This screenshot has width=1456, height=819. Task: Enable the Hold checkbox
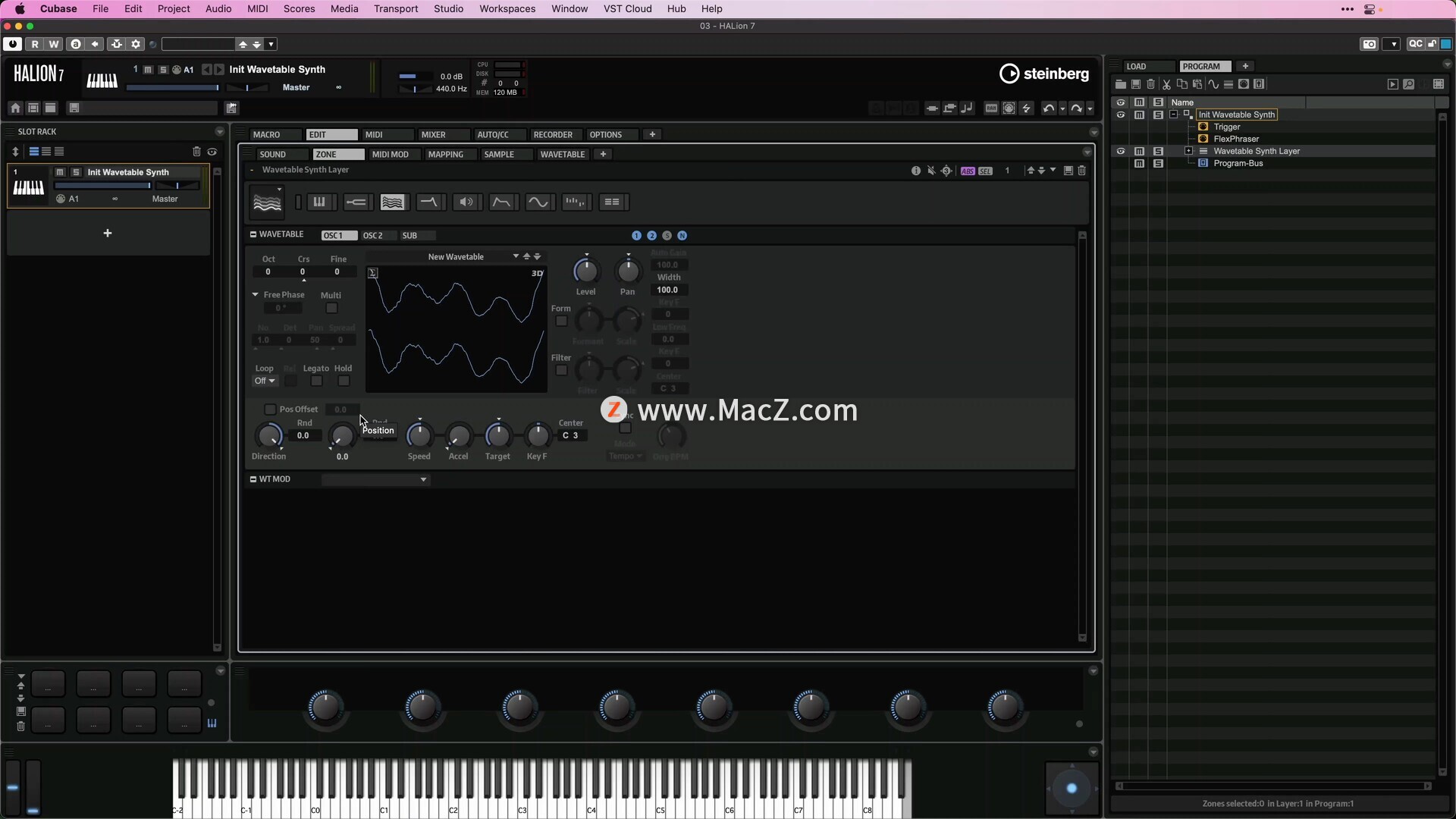click(344, 381)
